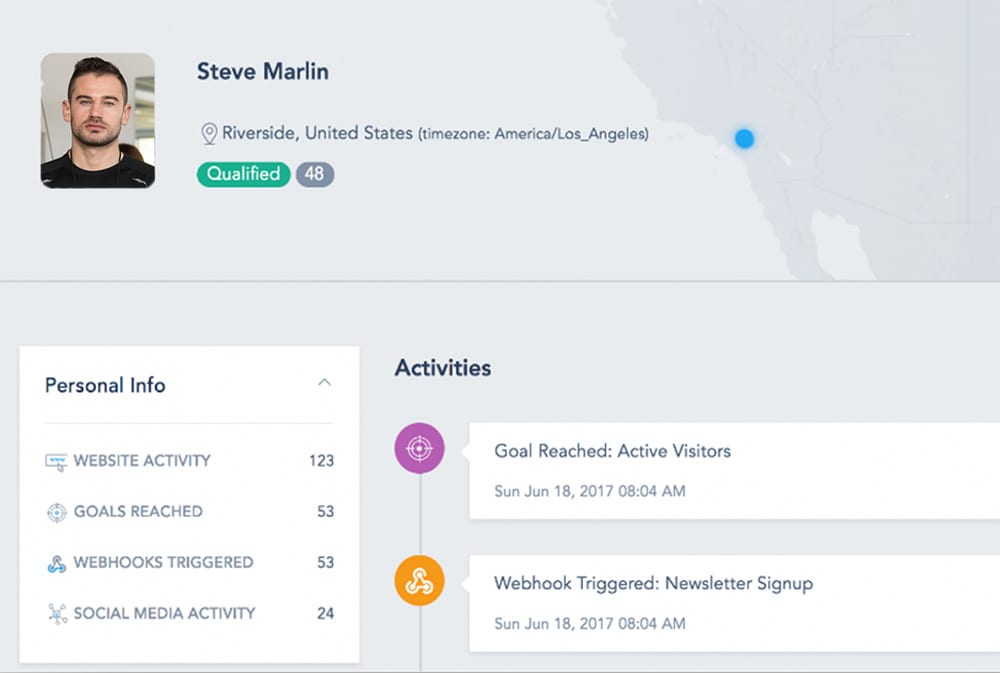
Task: Open the Webhook Triggered: Newsletter Signup activity
Action: pos(653,583)
